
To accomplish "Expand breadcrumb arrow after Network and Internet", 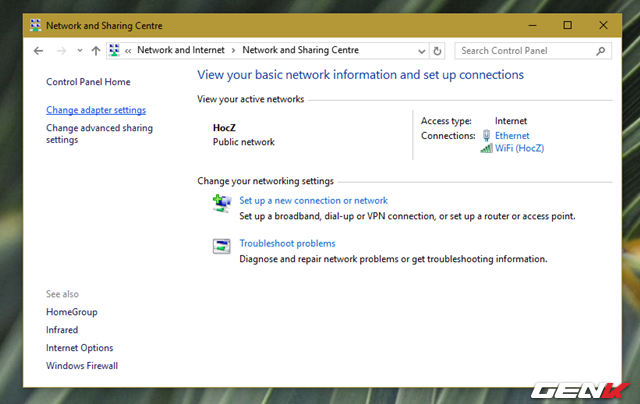I will (x=233, y=51).
